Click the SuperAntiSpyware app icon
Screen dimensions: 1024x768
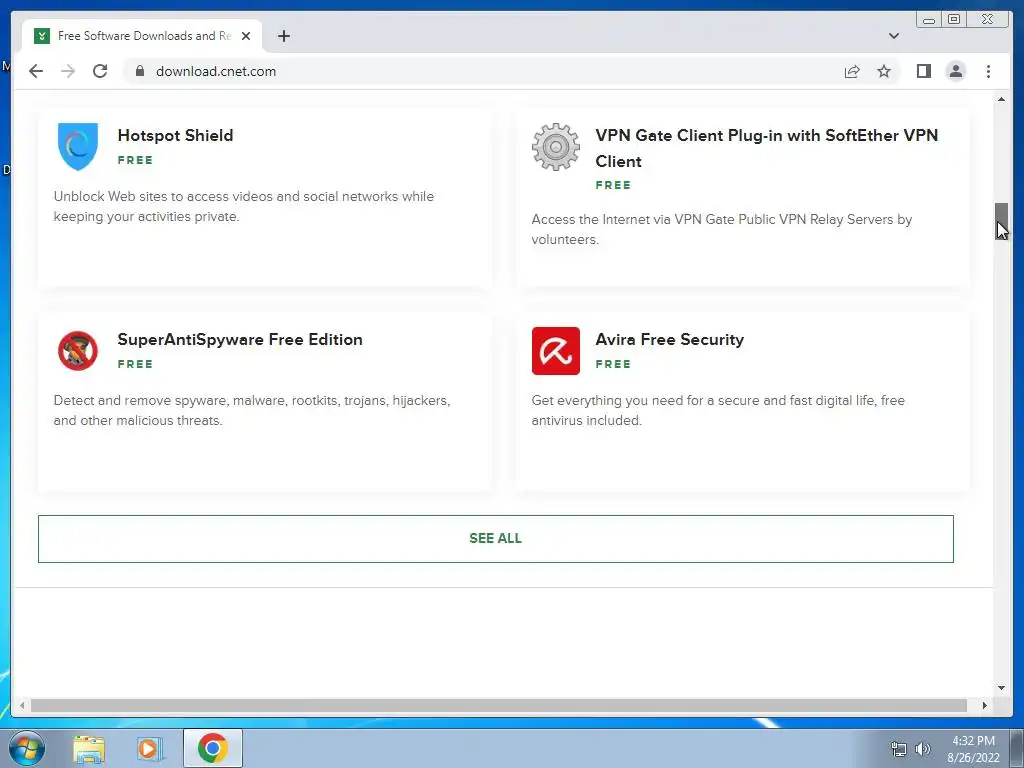click(78, 351)
